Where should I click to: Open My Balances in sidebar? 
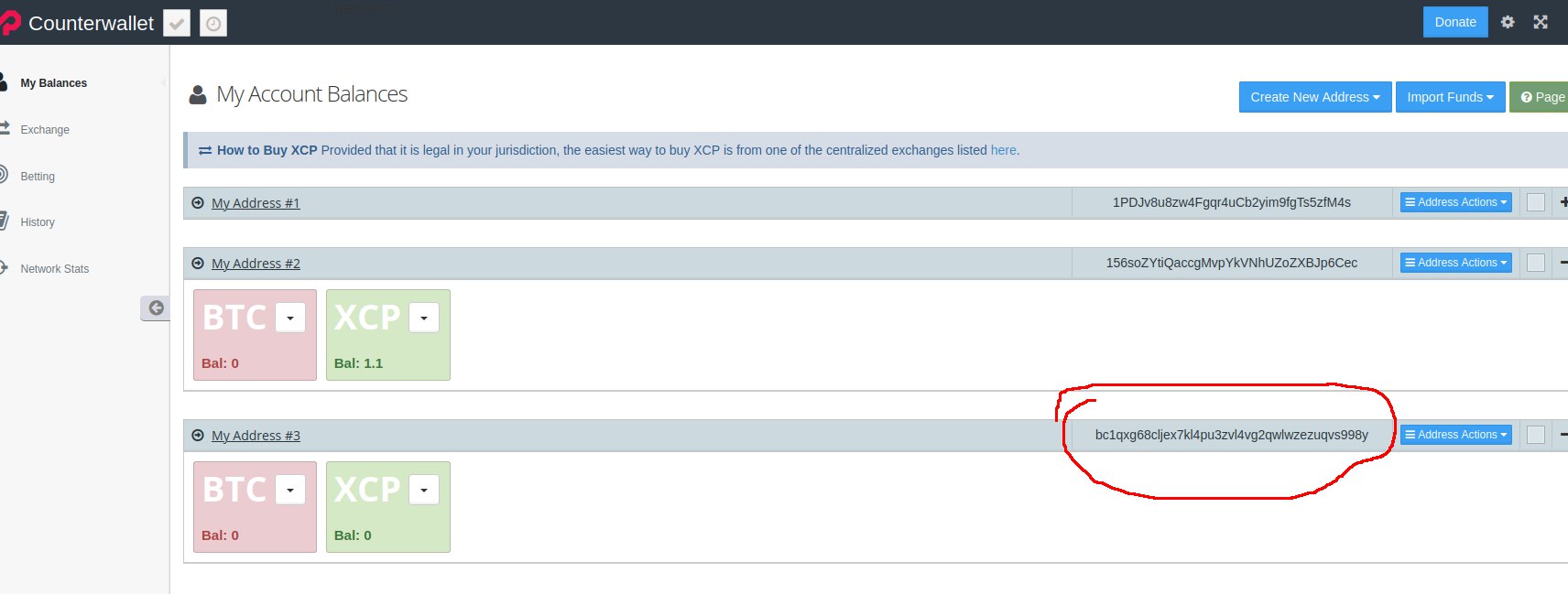(53, 83)
